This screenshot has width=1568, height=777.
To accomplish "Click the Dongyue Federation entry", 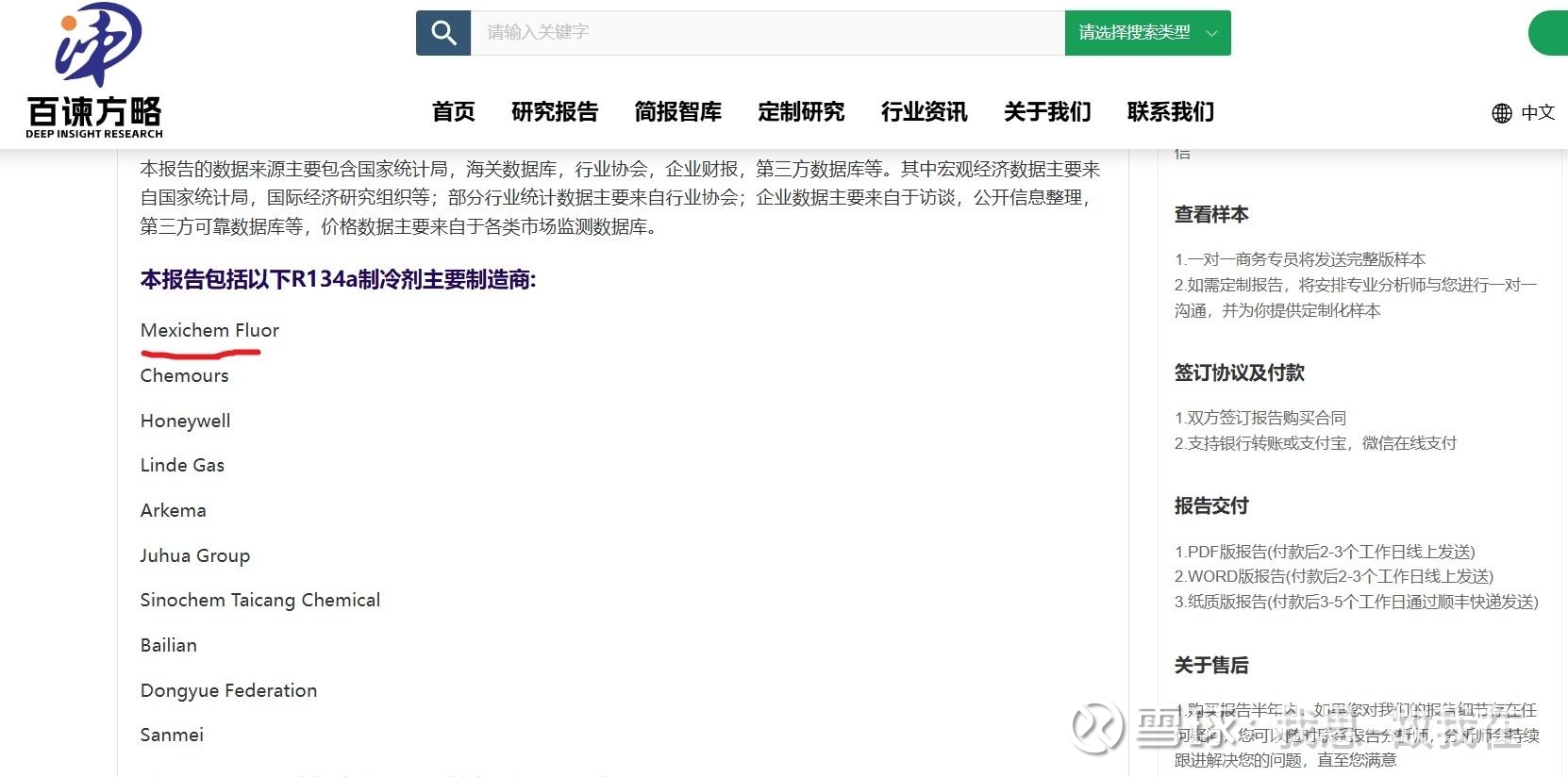I will tap(229, 690).
